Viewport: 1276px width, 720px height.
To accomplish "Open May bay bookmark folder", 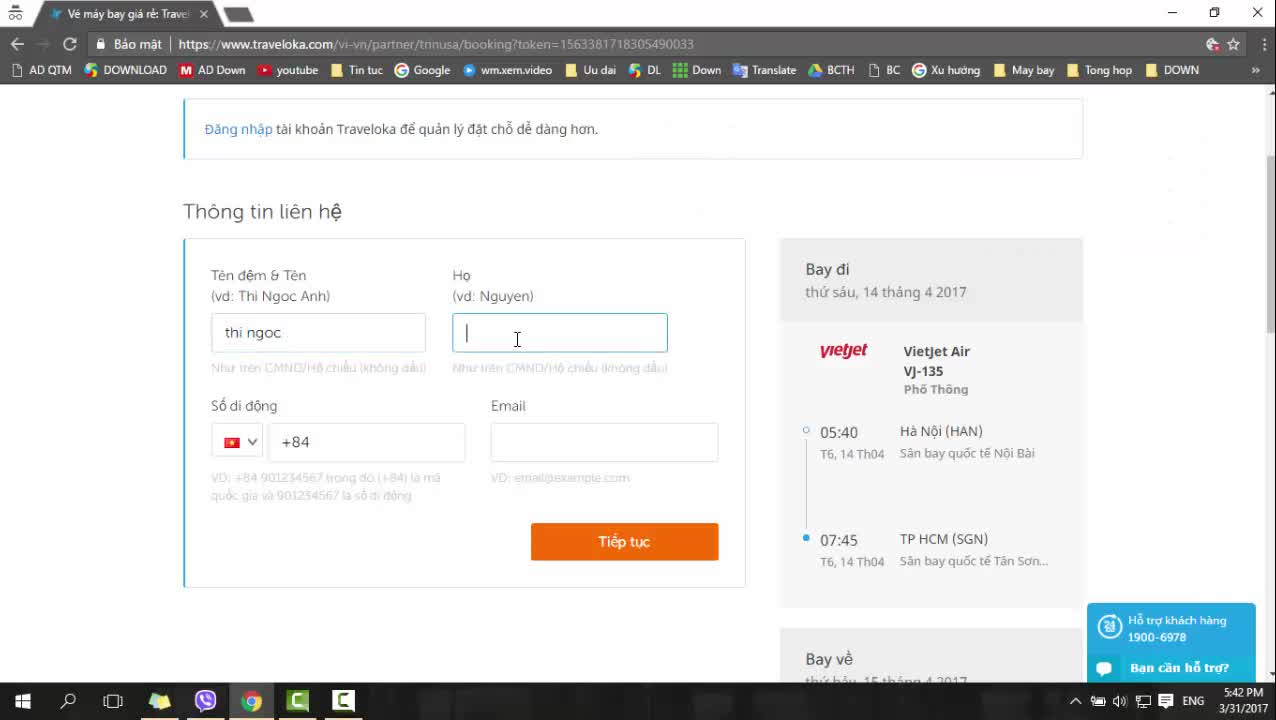I will pos(1024,70).
